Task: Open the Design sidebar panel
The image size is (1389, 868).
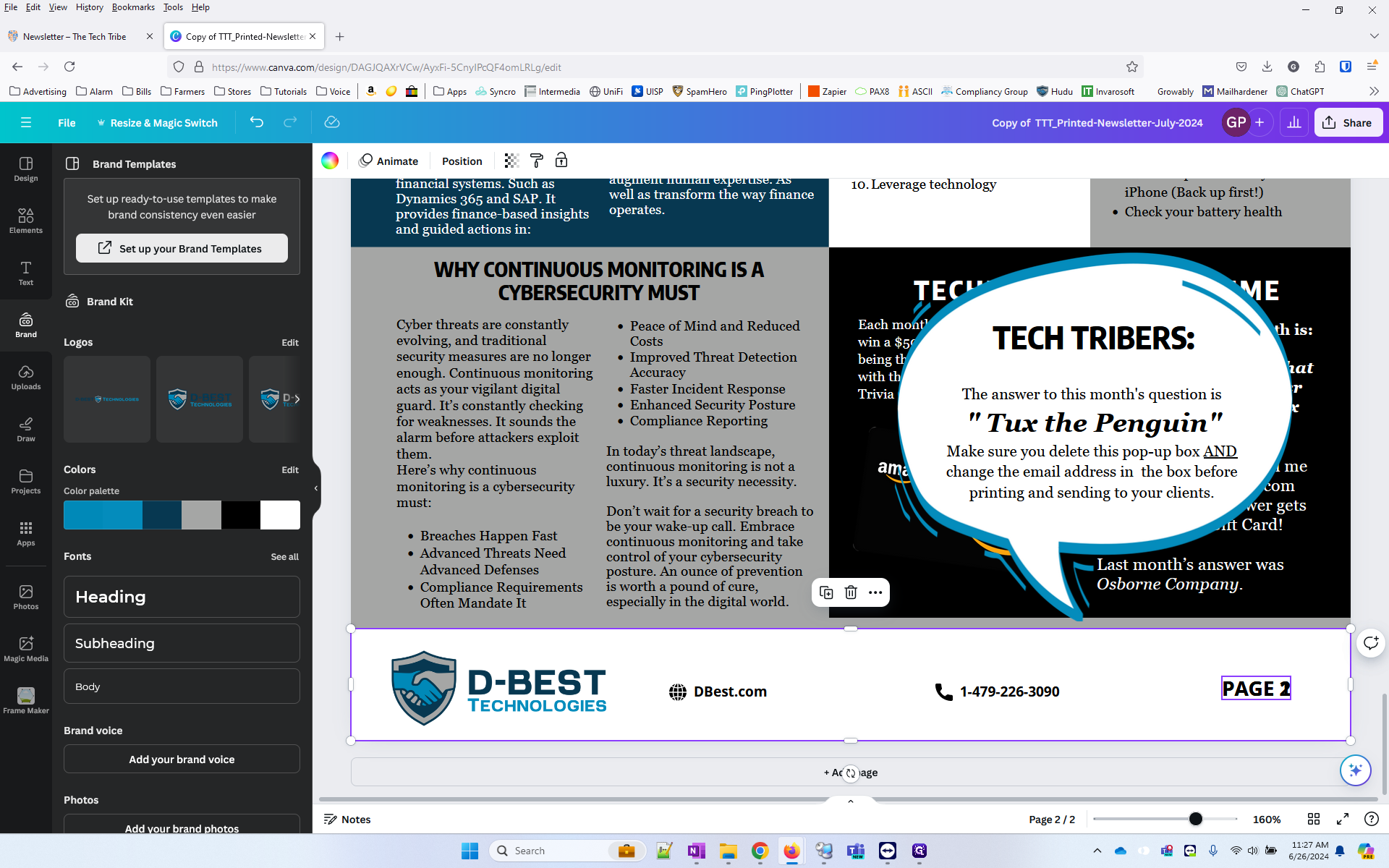Action: click(x=26, y=169)
